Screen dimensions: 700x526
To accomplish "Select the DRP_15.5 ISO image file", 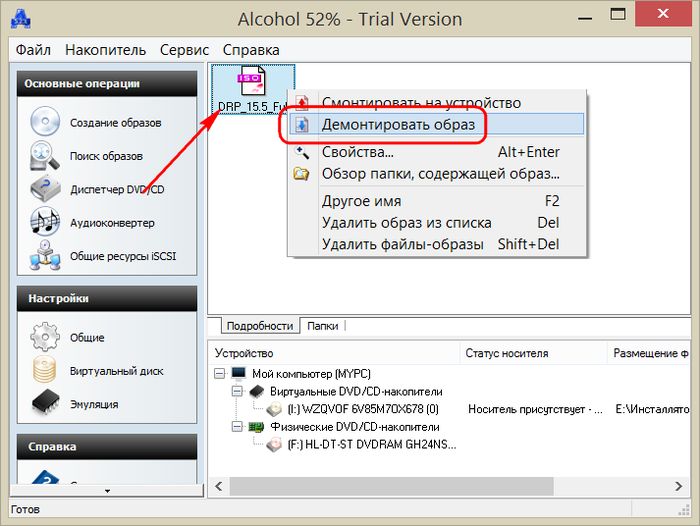I will pyautogui.click(x=252, y=88).
